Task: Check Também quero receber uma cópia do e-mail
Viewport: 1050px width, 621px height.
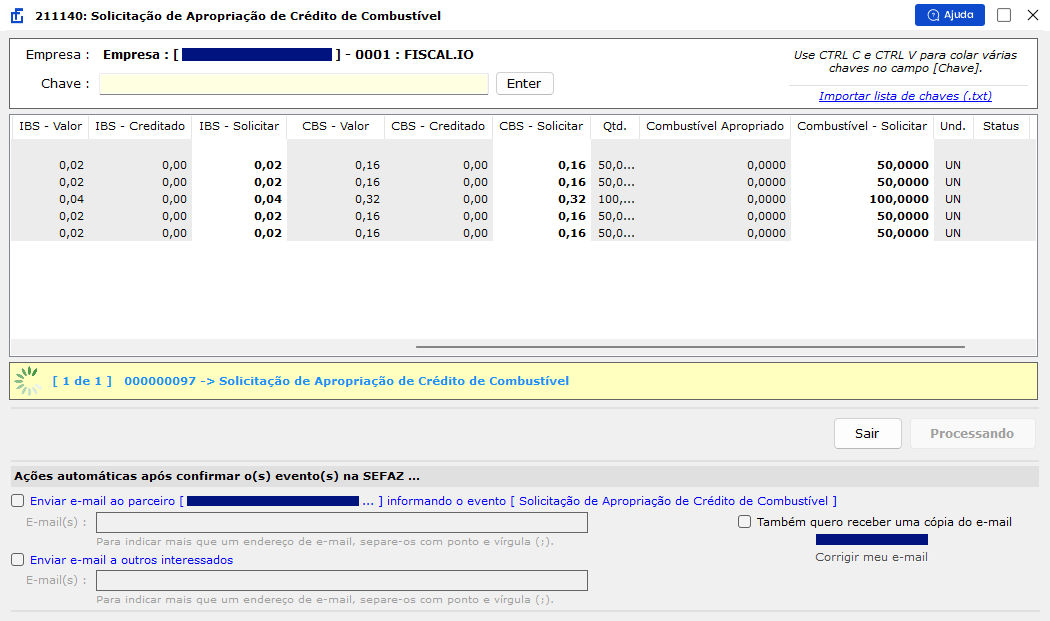Action: click(744, 521)
